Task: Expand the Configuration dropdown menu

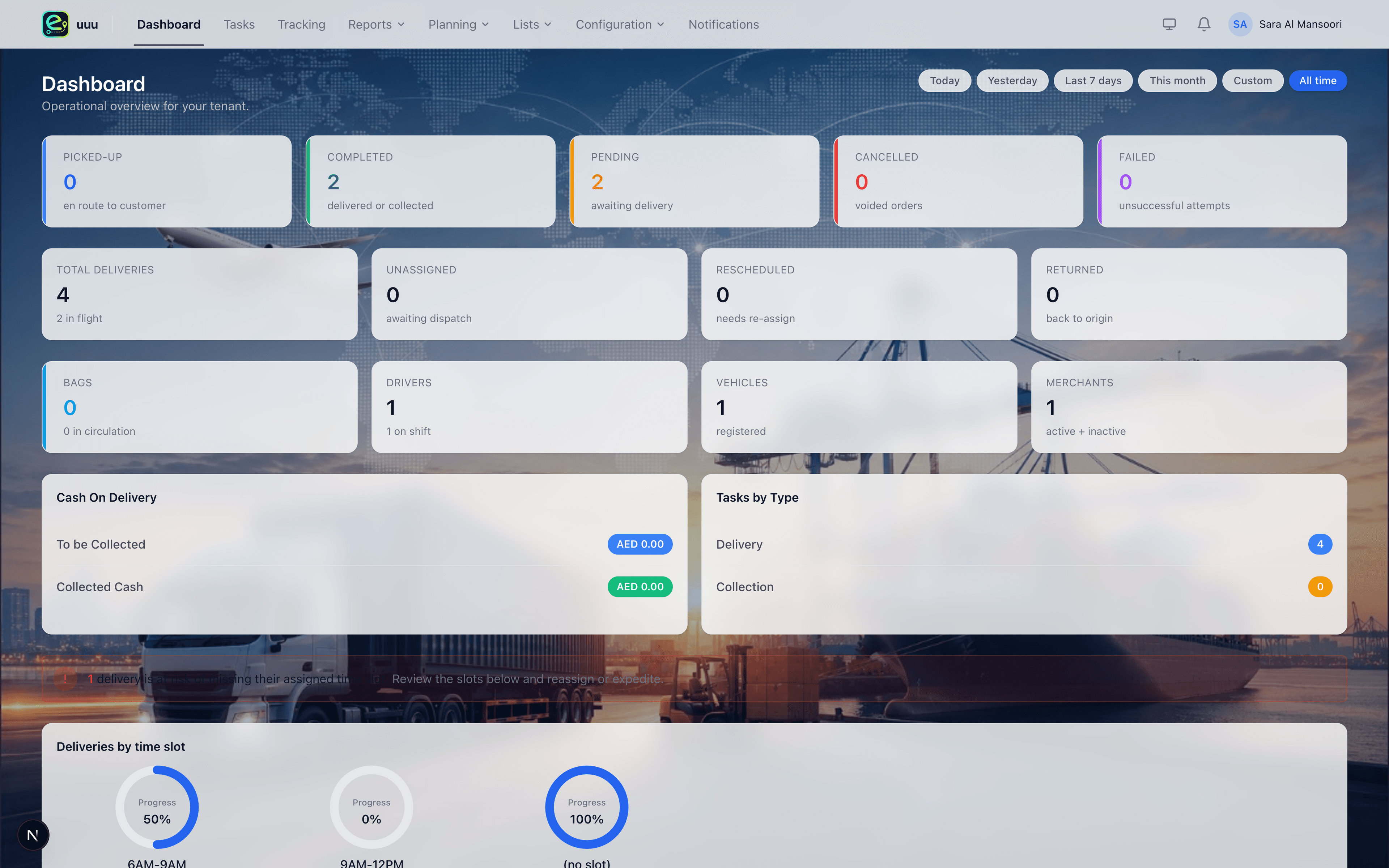Action: [x=620, y=24]
